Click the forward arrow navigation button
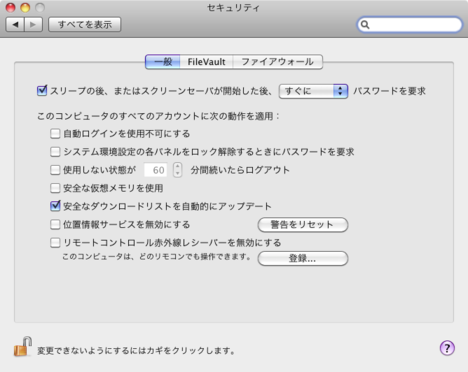The image size is (468, 372). 33,25
